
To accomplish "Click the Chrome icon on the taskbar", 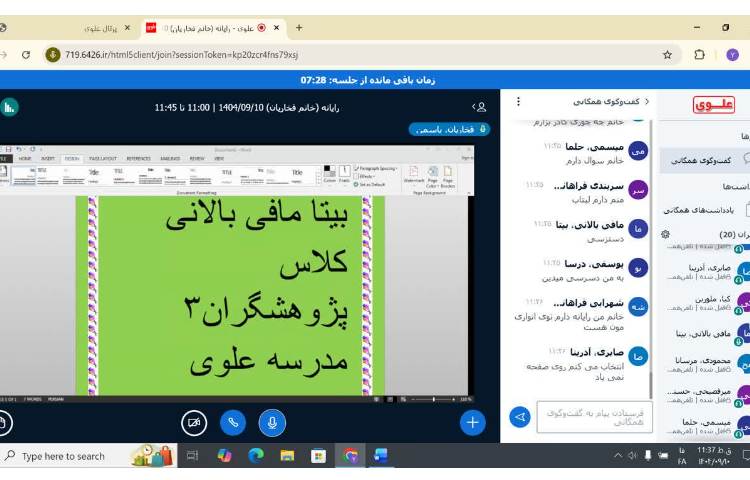I will click(x=350, y=456).
